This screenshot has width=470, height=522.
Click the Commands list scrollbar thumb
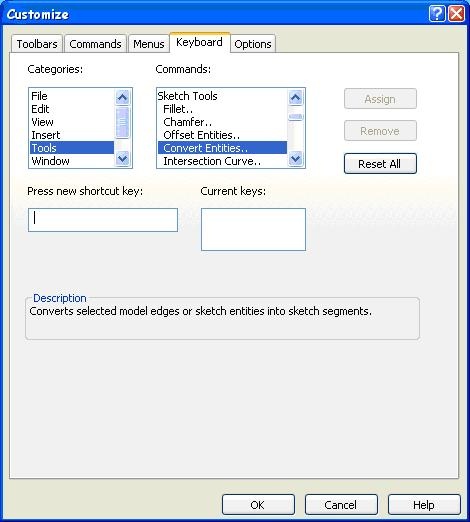tap(295, 116)
